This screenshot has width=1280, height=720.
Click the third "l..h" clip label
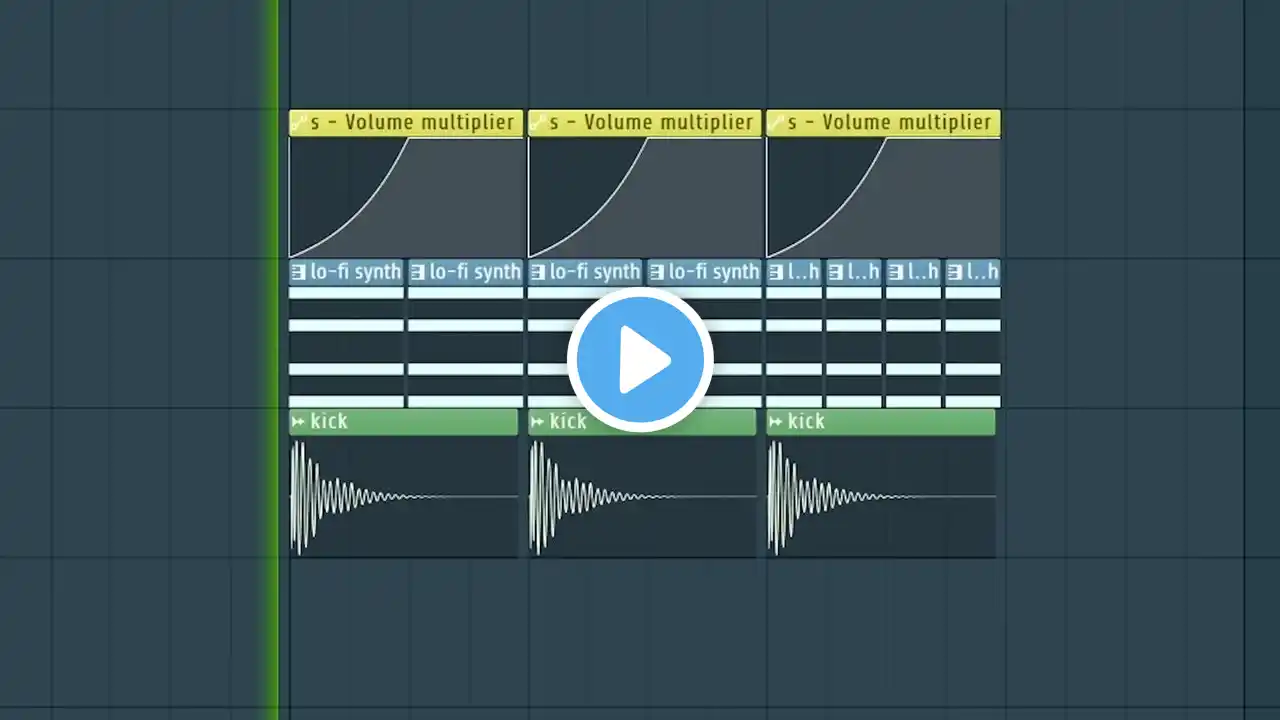tap(924, 272)
